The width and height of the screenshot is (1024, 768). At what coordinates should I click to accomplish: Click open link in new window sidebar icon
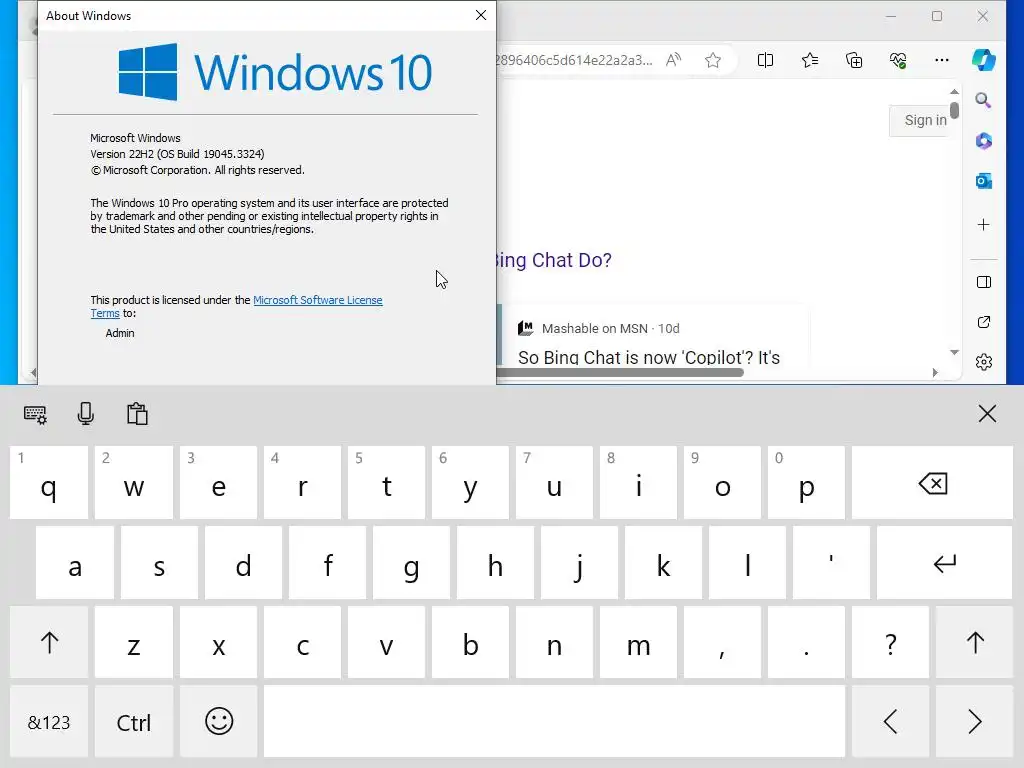tap(984, 322)
